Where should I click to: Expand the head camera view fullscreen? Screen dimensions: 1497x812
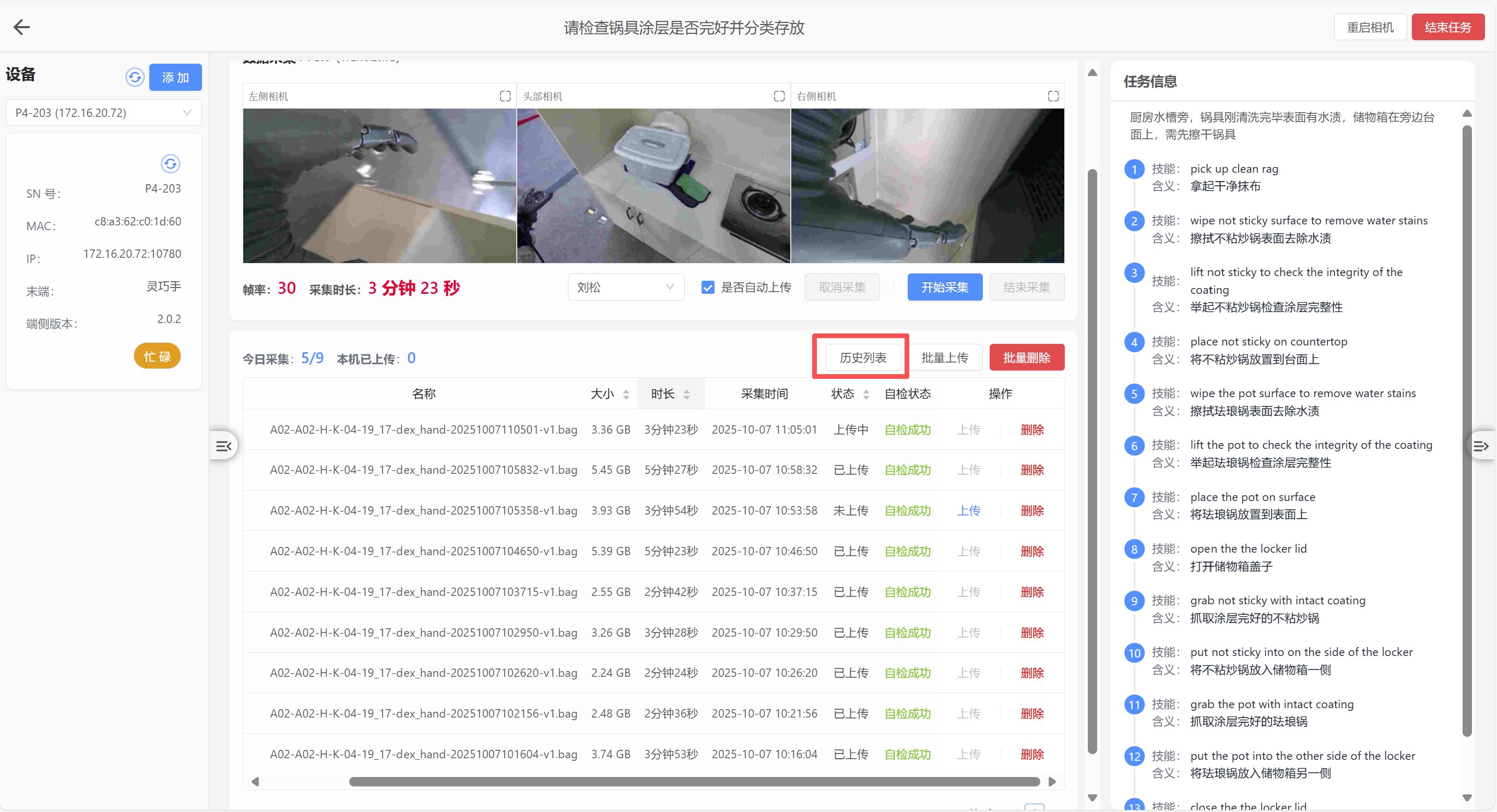pyautogui.click(x=779, y=97)
